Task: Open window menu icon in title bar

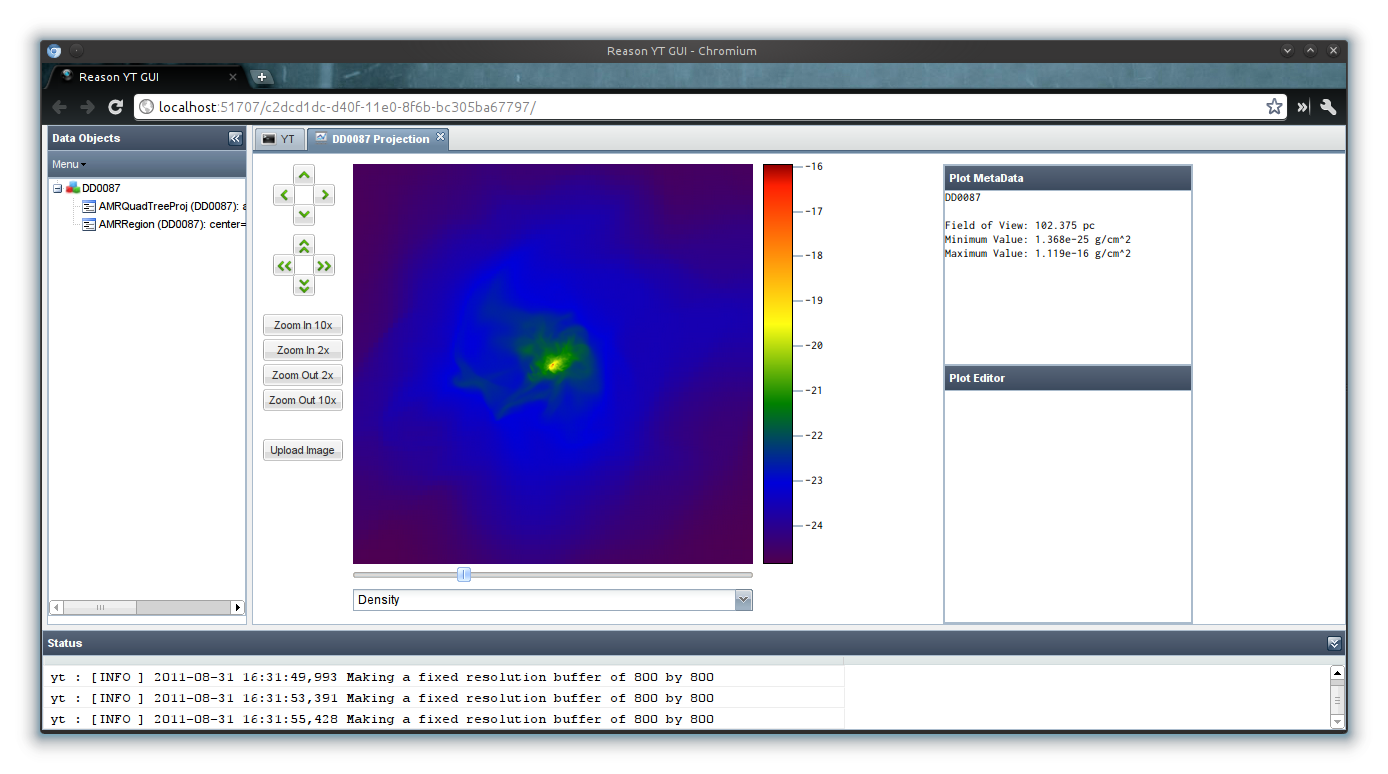Action: [54, 51]
